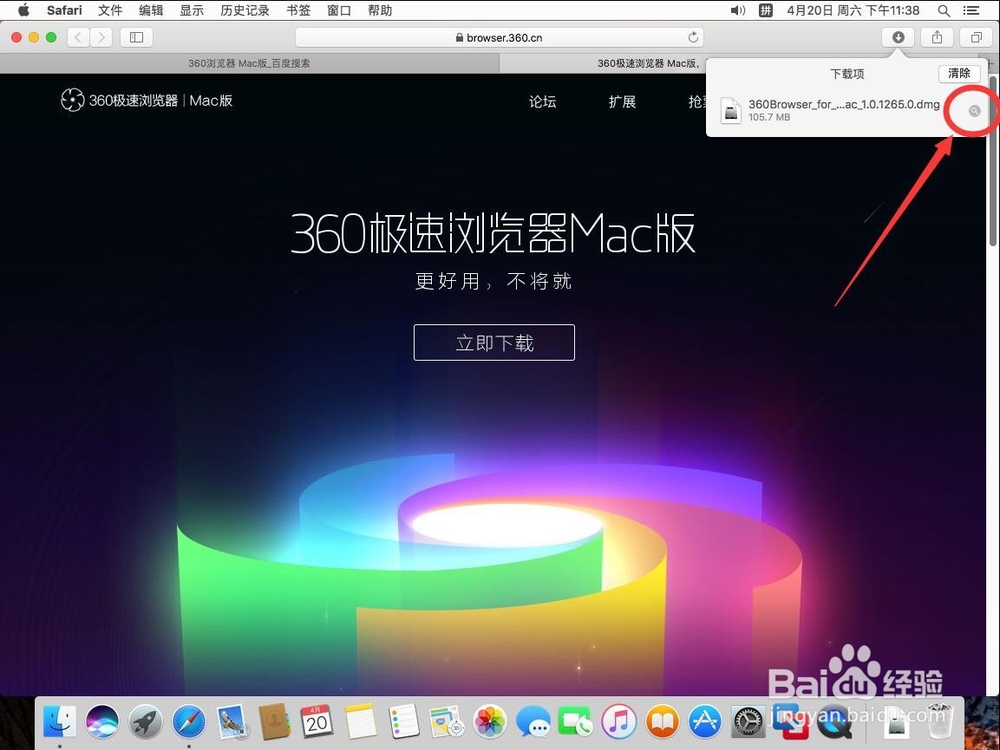The width and height of the screenshot is (1000, 750).
Task: Show downloaded dmg file in Finder
Action: (974, 111)
